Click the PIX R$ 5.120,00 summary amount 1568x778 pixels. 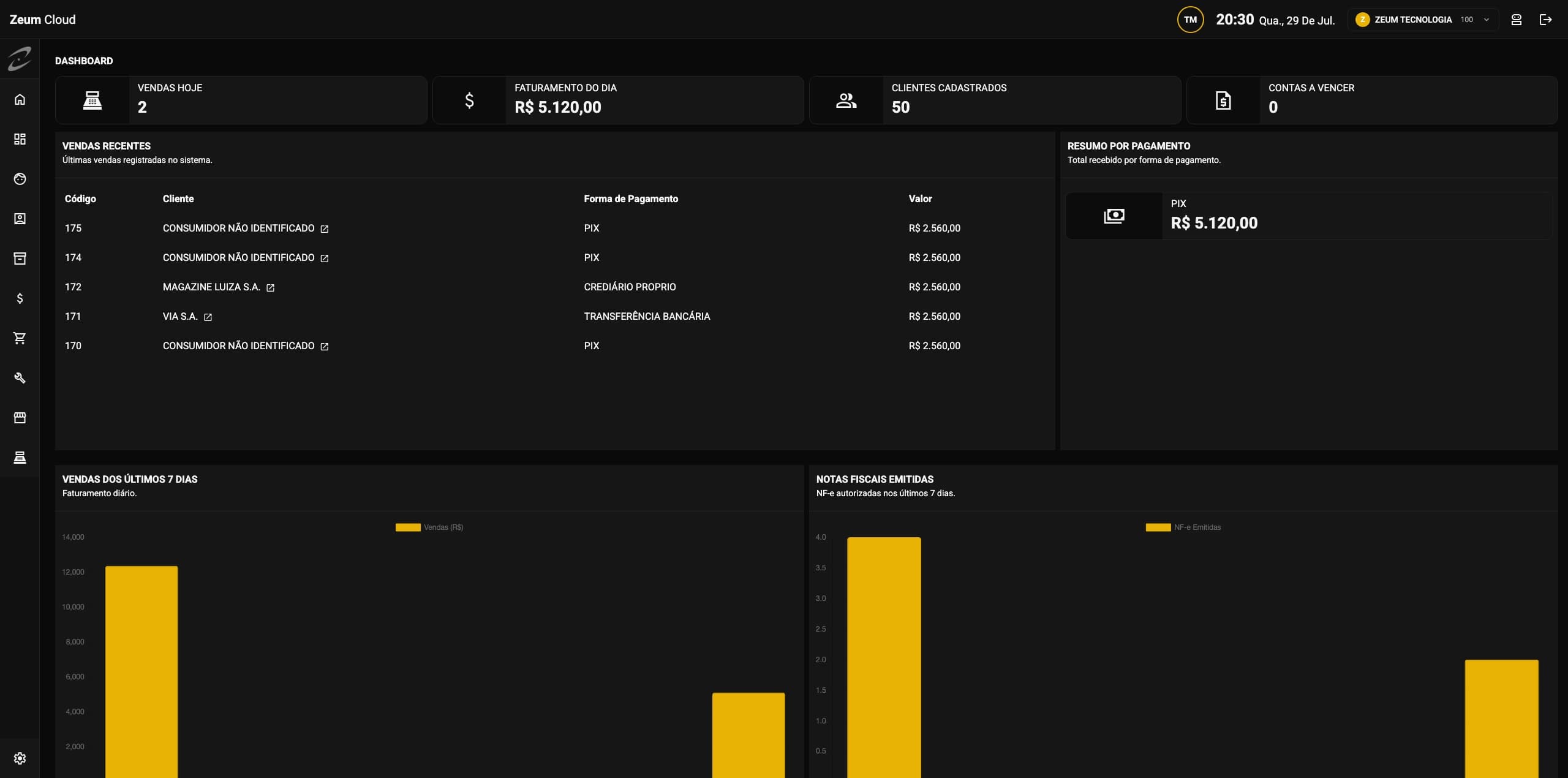coord(1214,223)
